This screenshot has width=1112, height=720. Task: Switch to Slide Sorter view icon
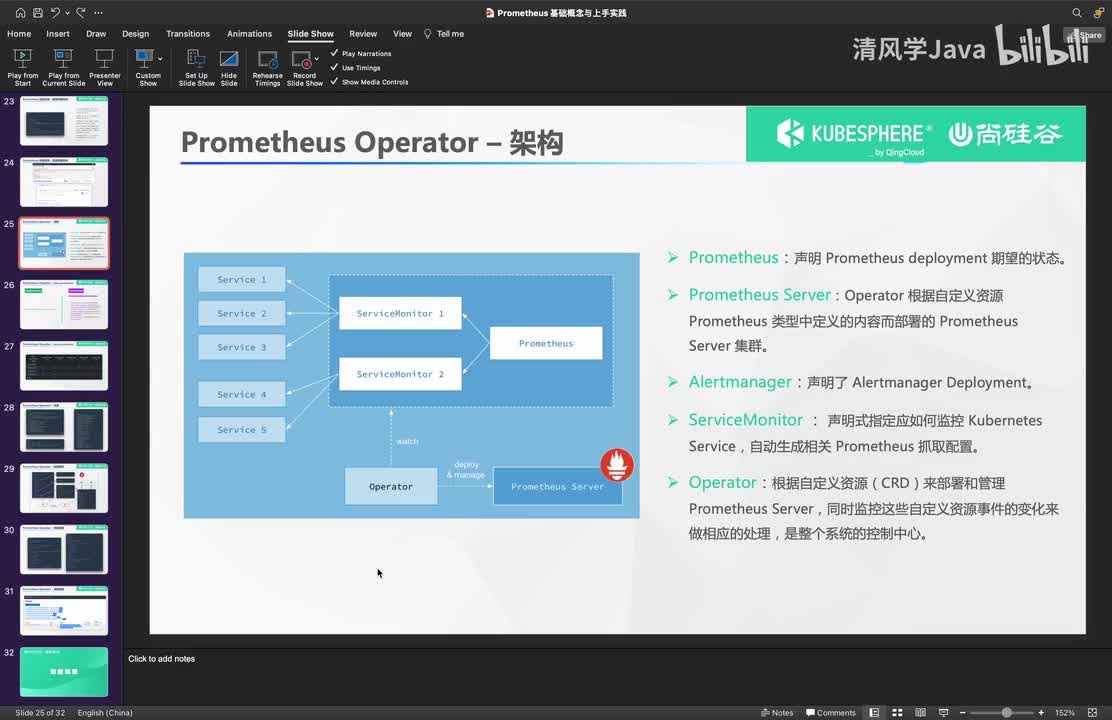(897, 713)
